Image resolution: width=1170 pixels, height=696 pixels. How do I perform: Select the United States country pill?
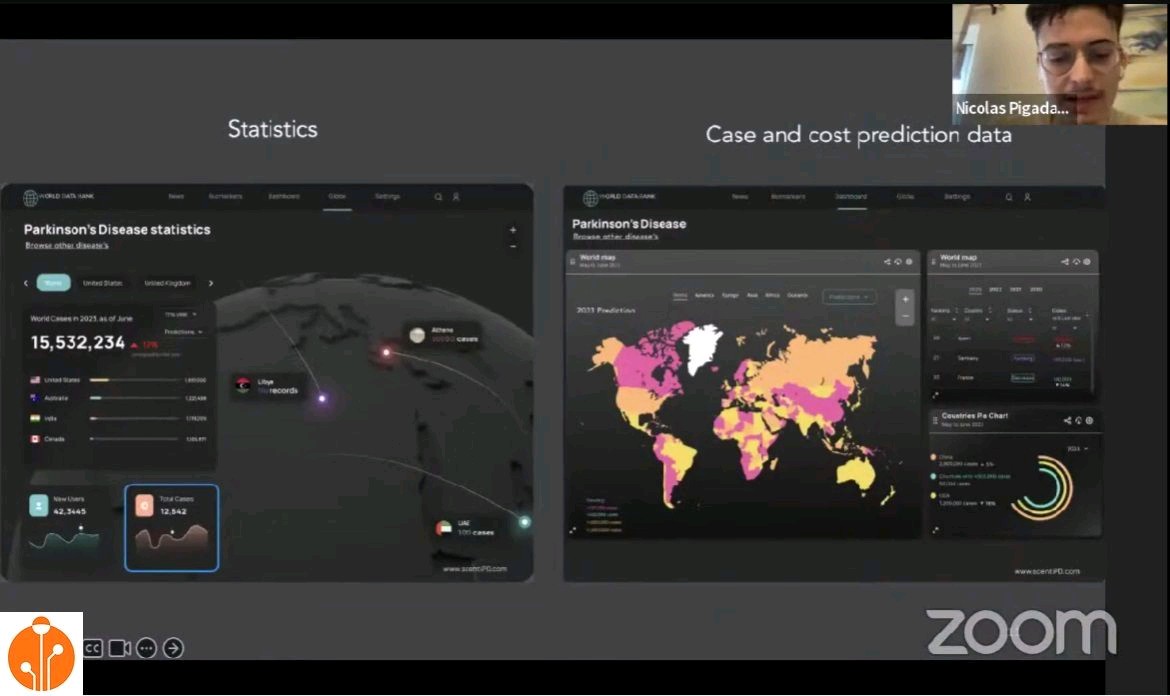102,283
